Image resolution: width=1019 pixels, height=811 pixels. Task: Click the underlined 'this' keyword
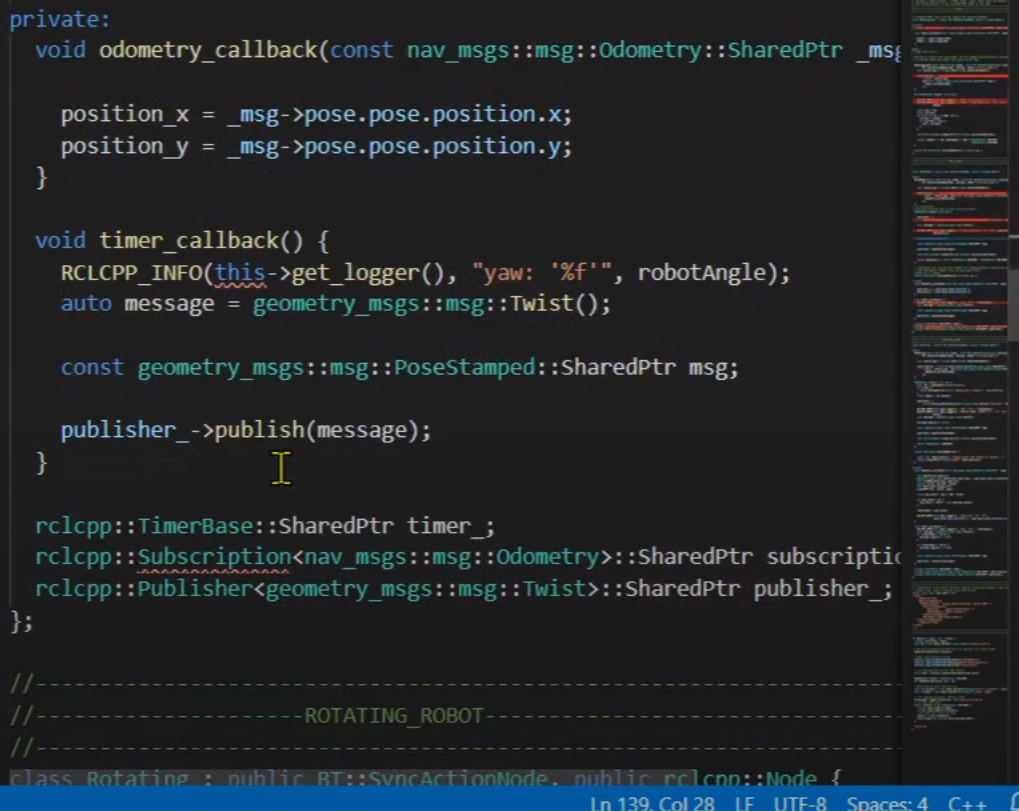[240, 273]
